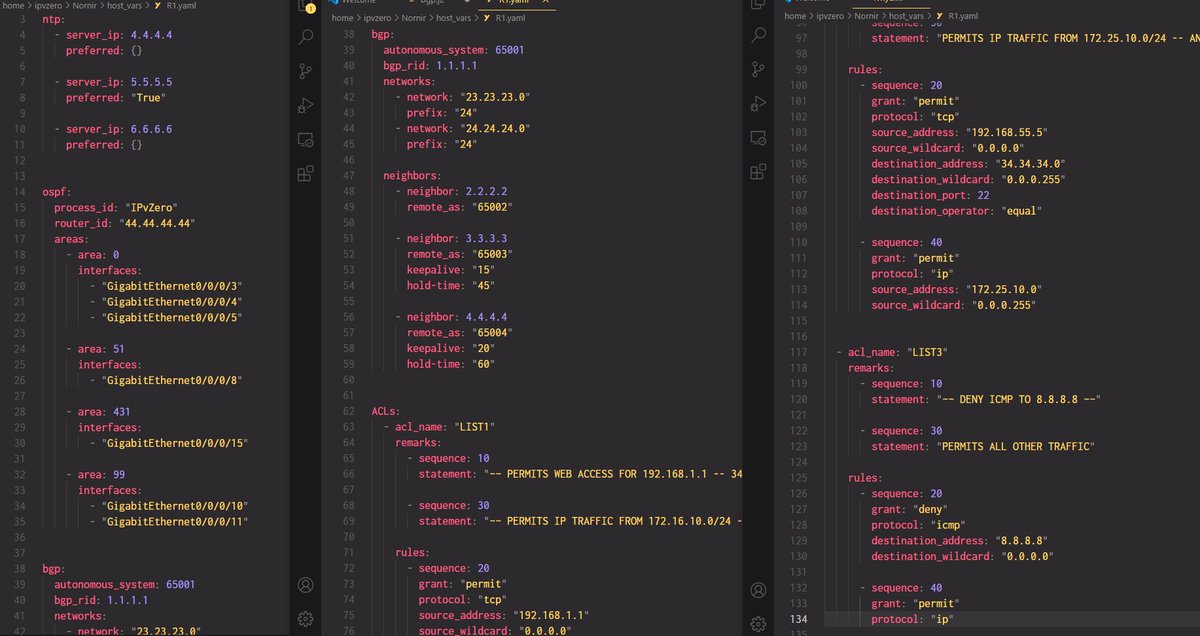The height and width of the screenshot is (636, 1200).
Task: Click the 'ACLs:' key in middle window
Action: pyautogui.click(x=387, y=412)
